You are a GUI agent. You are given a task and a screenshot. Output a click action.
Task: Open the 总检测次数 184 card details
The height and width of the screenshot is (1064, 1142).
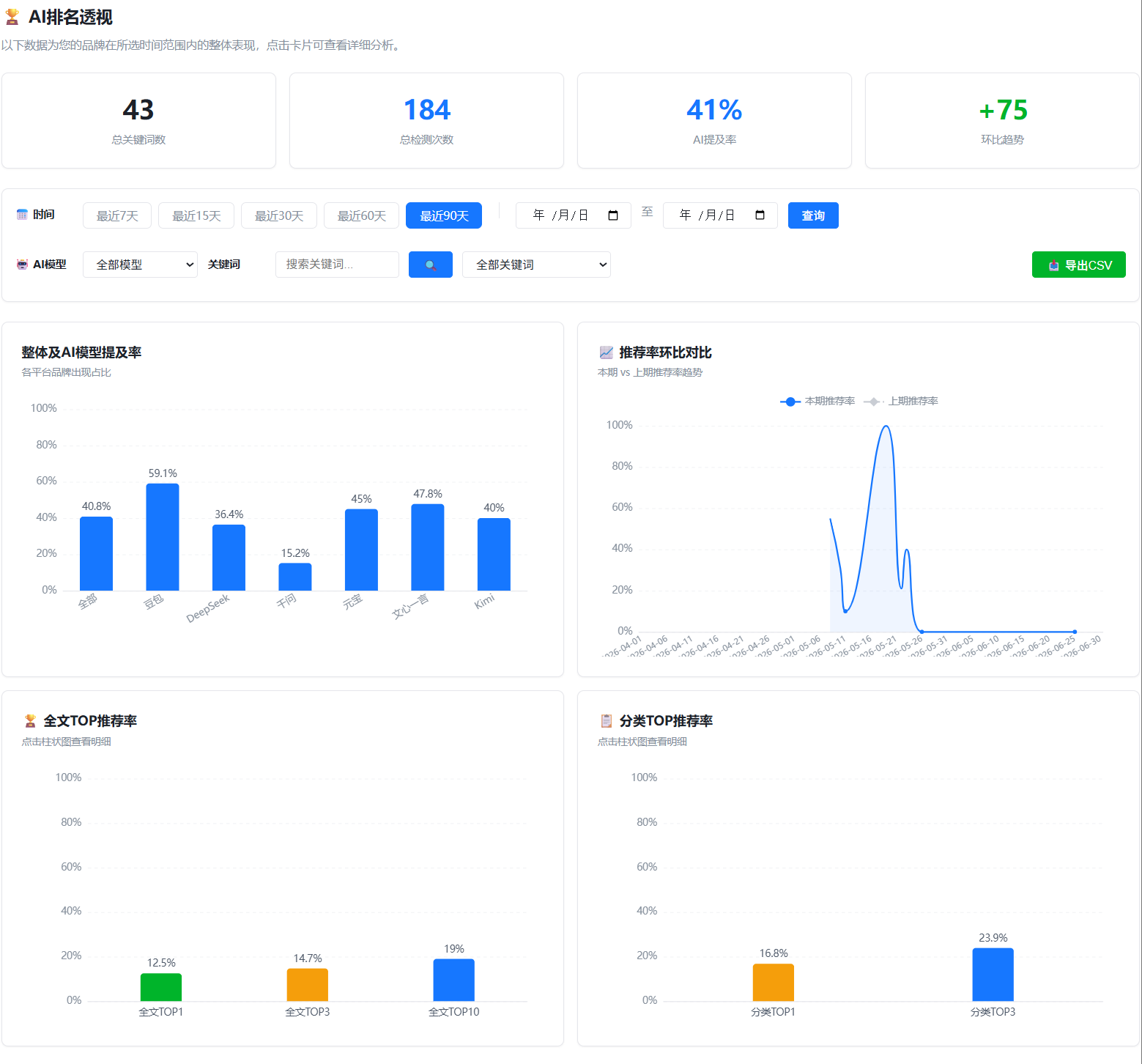[x=426, y=121]
